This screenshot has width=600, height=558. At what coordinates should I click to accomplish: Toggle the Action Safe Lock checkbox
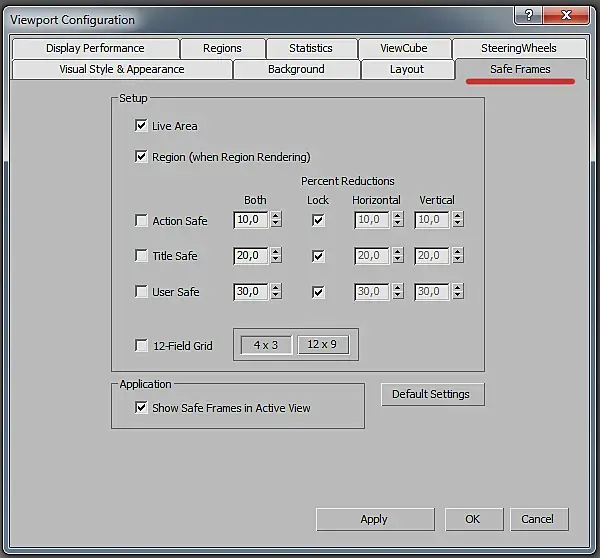point(318,220)
